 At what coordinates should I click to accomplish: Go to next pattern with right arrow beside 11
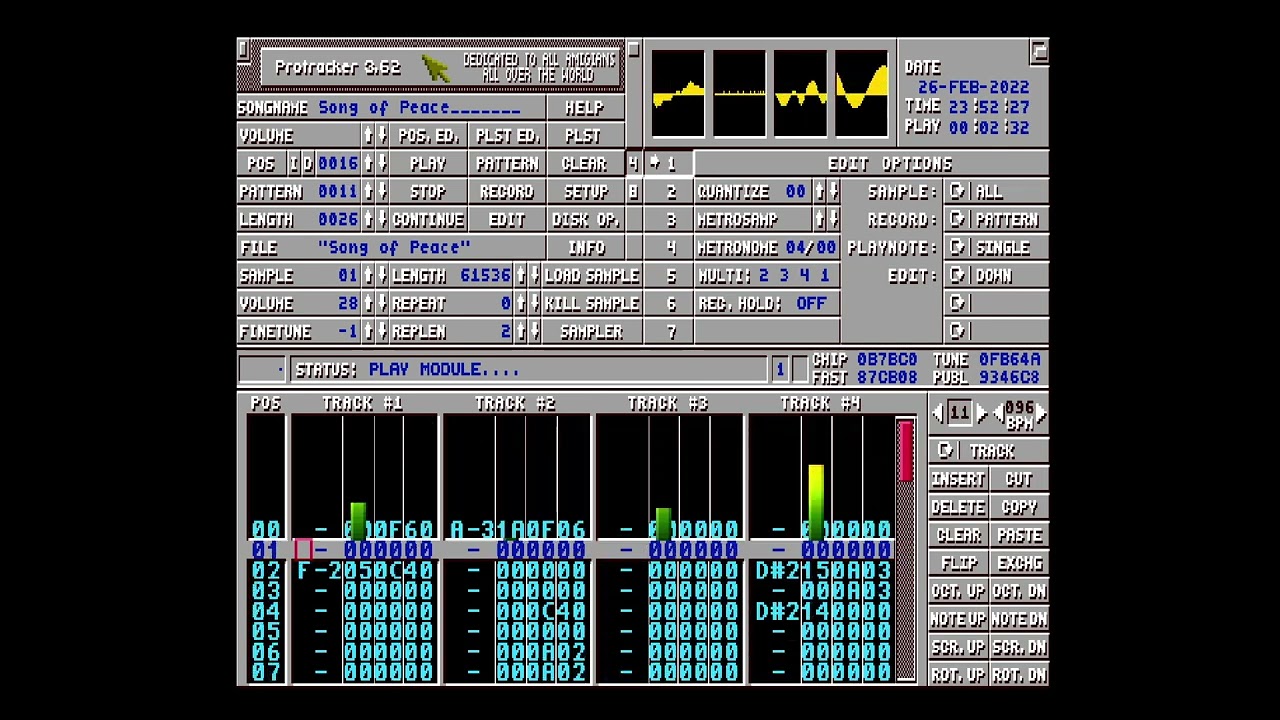(x=982, y=413)
